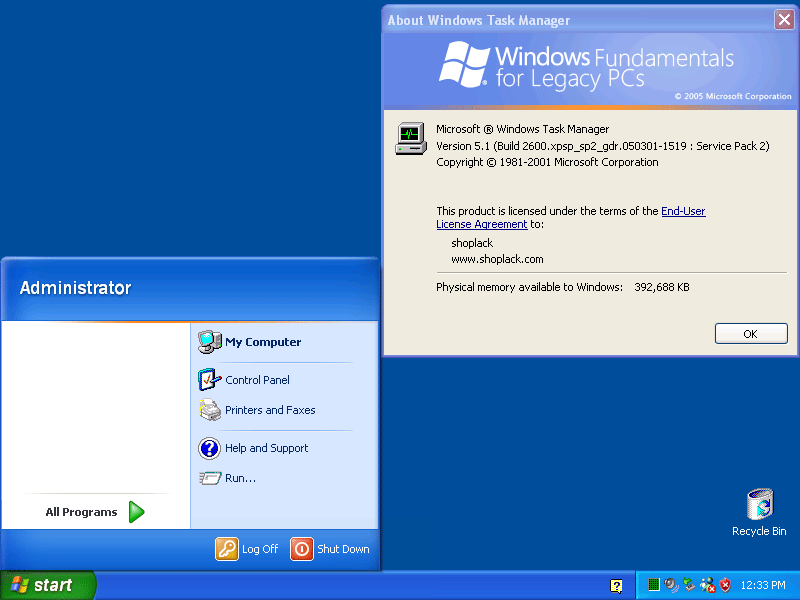This screenshot has height=600, width=800.
Task: Launch the Run... dialog
Action: tap(228, 478)
